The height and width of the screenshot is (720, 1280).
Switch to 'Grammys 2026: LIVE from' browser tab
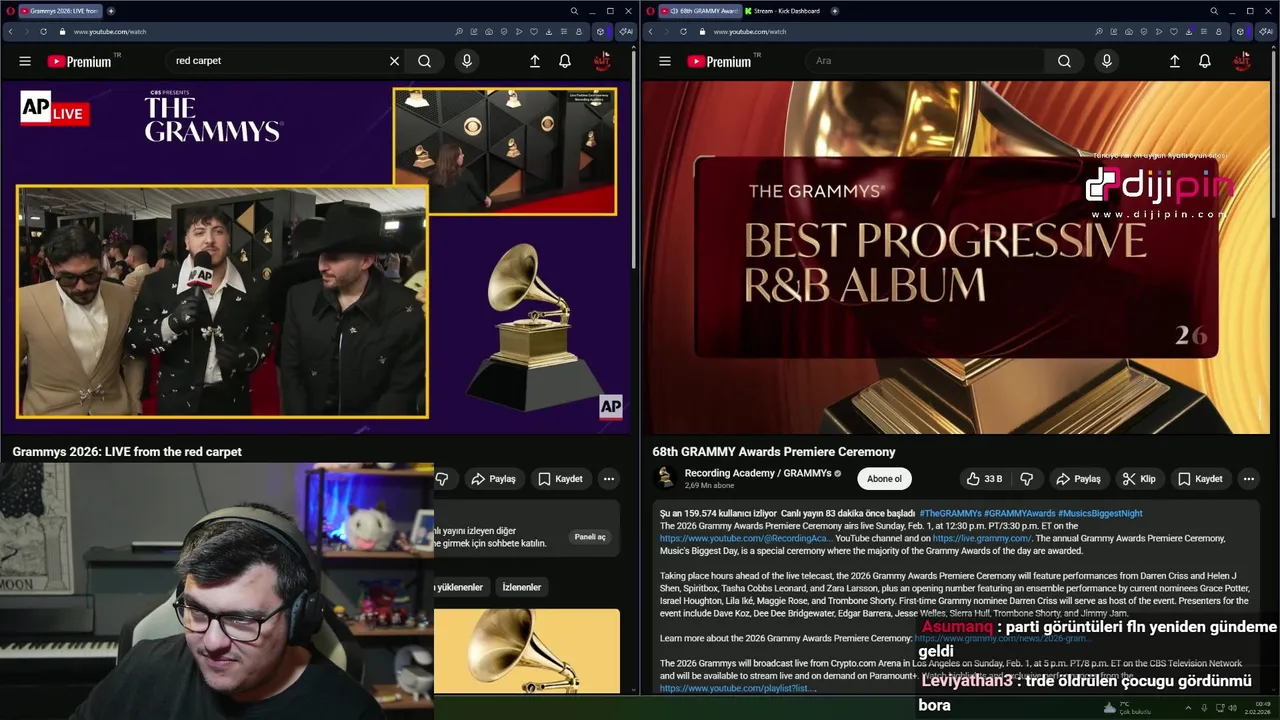pos(60,11)
